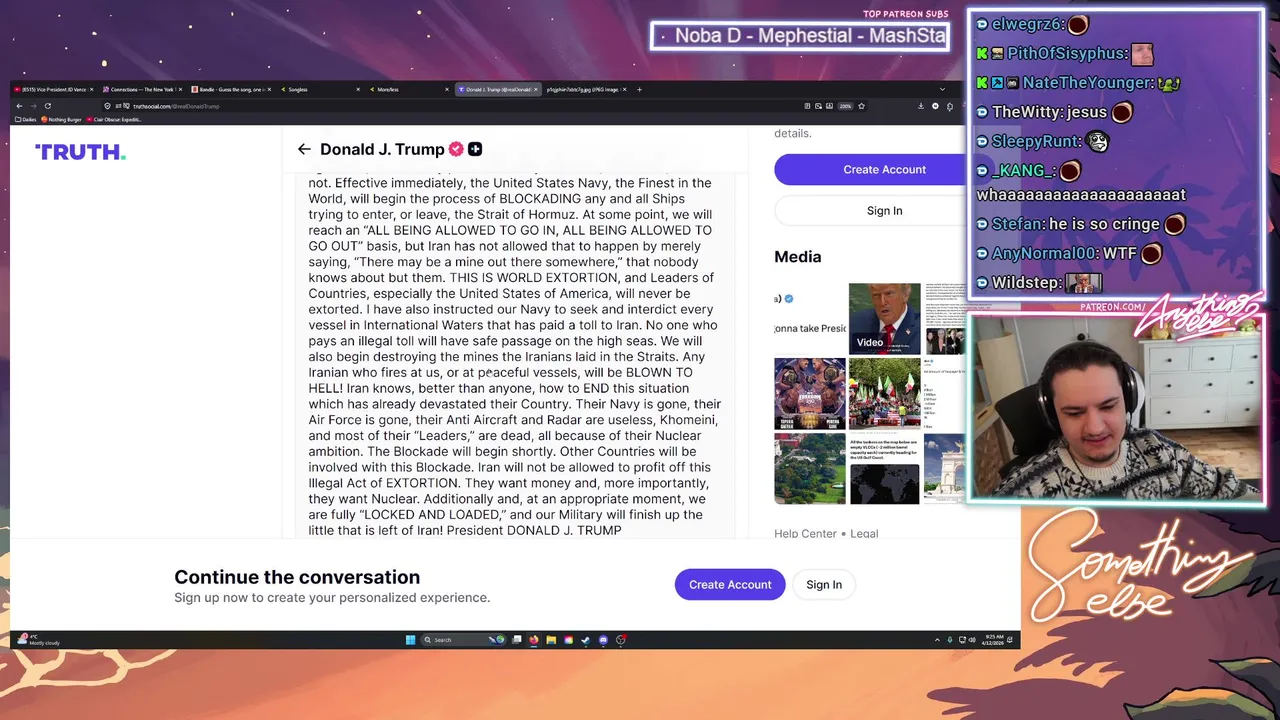Click the back arrow beside Donald J. Trump

tap(304, 149)
